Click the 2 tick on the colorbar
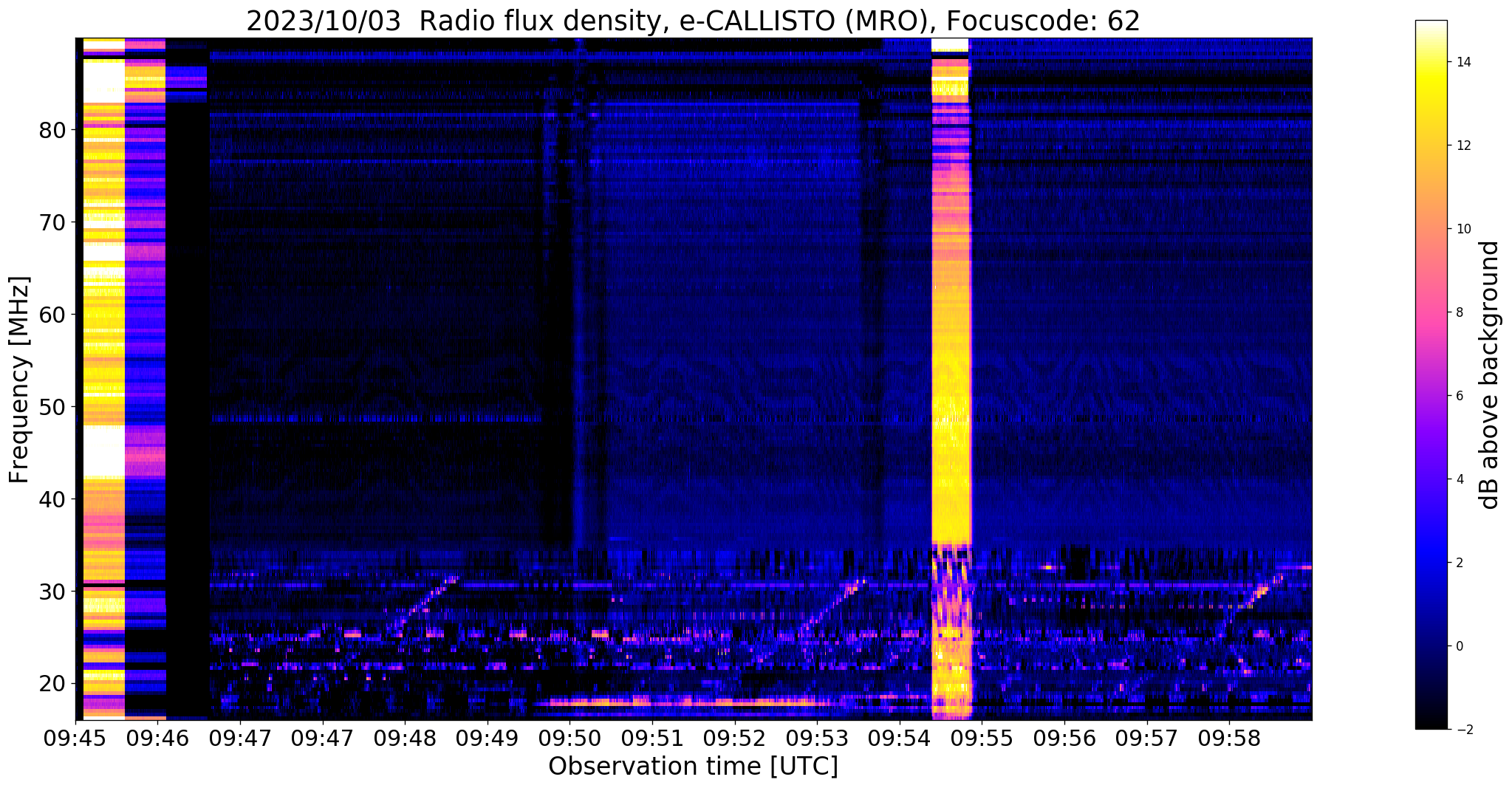This screenshot has width=1512, height=788. [x=1460, y=563]
